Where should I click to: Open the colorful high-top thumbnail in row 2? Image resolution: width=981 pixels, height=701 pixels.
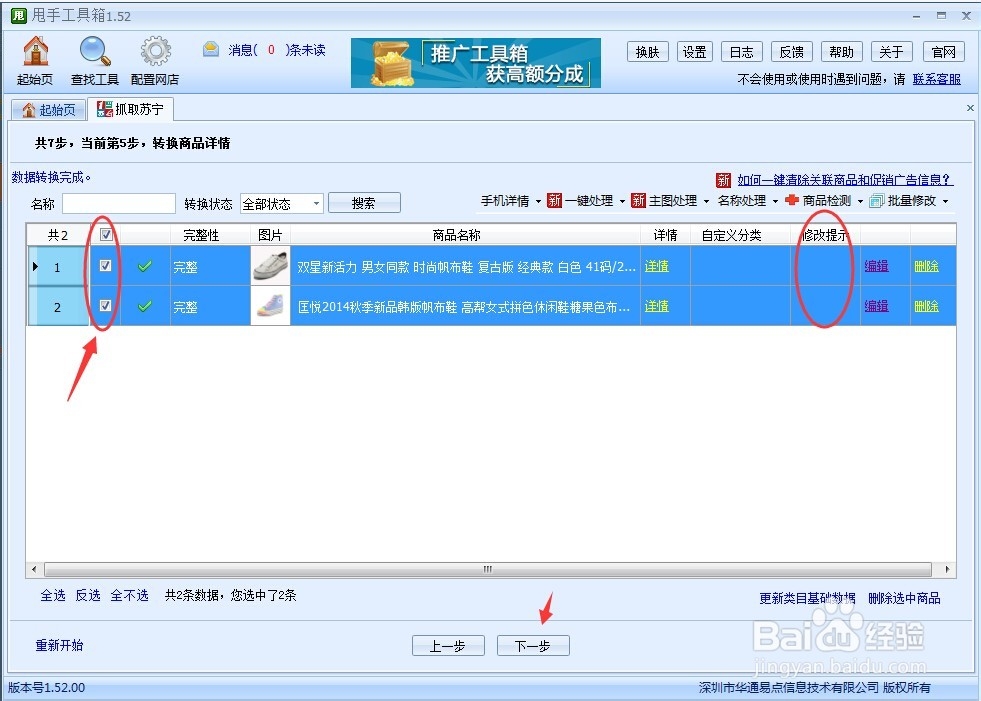[270, 305]
